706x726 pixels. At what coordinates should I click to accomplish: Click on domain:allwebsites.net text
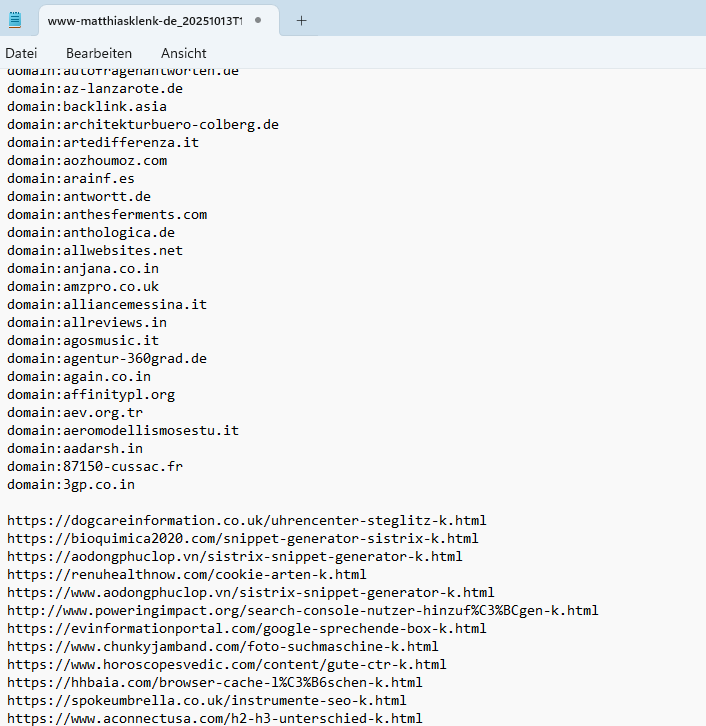[x=95, y=251]
